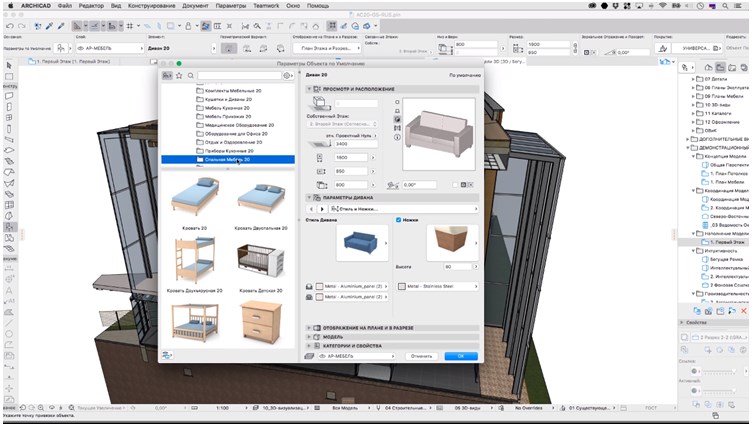Toggle the mirror checkbox next to the angle field
The height and width of the screenshot is (425, 753).
[455, 185]
